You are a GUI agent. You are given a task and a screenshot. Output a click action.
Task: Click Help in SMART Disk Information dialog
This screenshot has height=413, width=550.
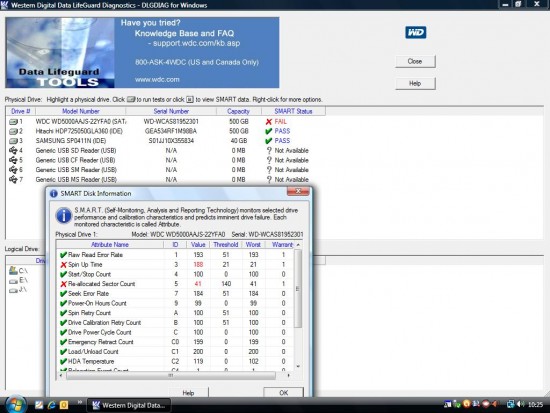pyautogui.click(x=188, y=393)
